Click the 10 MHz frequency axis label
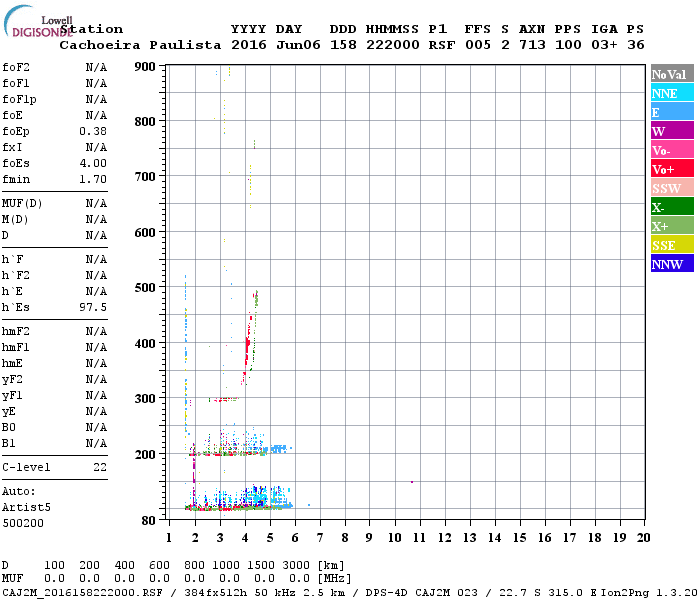700x600 pixels. [395, 538]
